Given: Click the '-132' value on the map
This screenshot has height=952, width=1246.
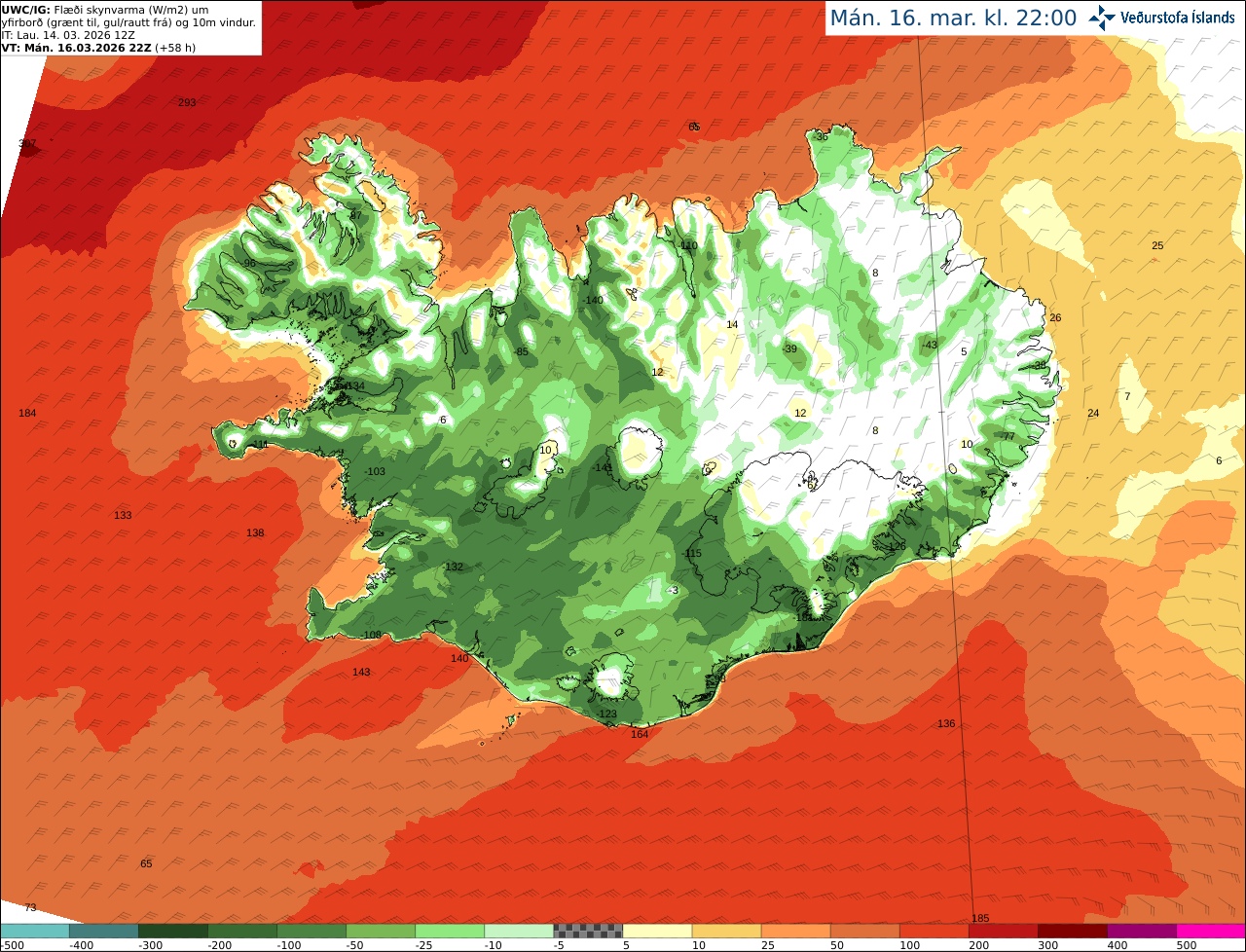Looking at the screenshot, I should [453, 567].
